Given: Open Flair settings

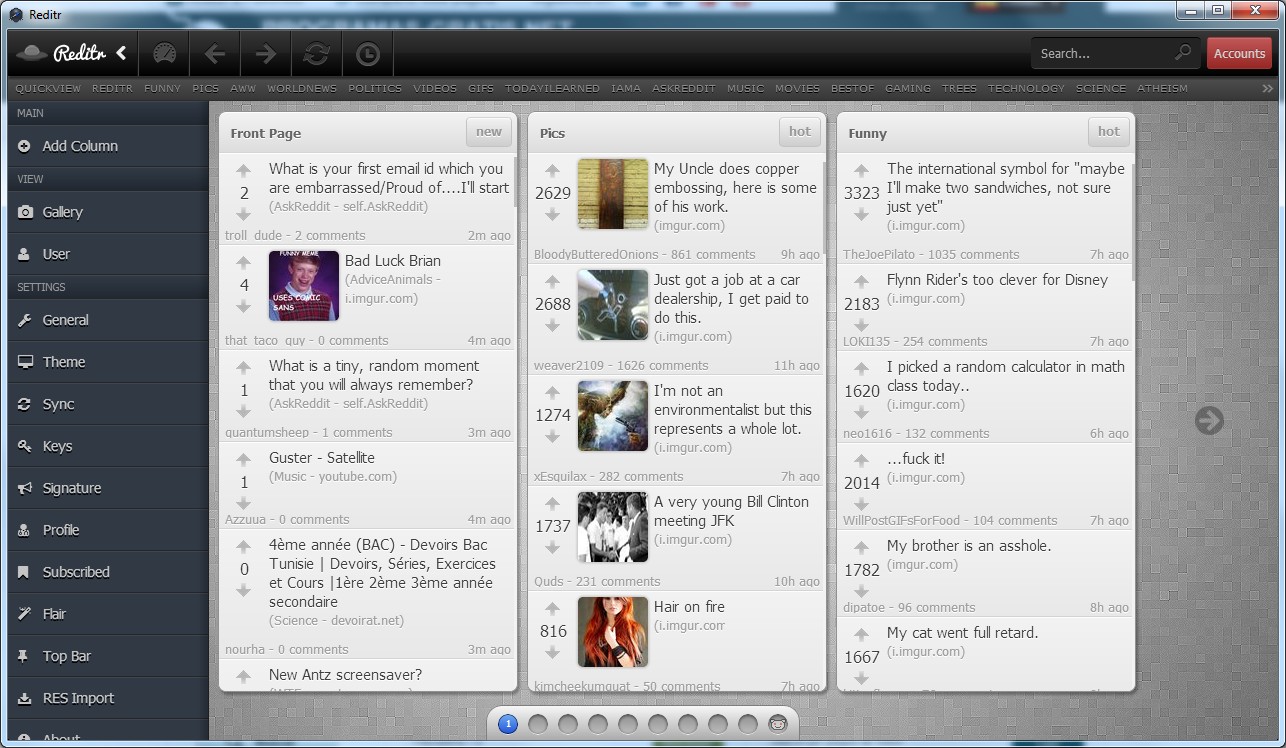Looking at the screenshot, I should click(x=108, y=614).
